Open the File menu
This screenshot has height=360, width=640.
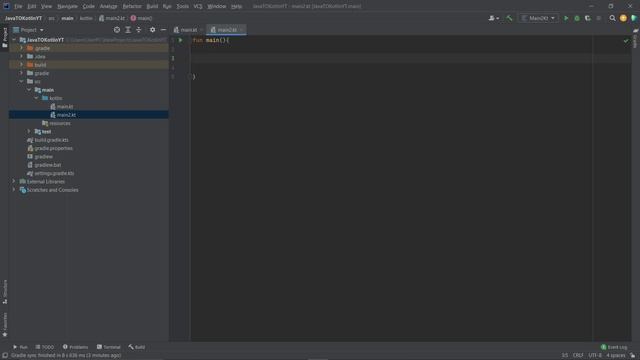[18, 6]
